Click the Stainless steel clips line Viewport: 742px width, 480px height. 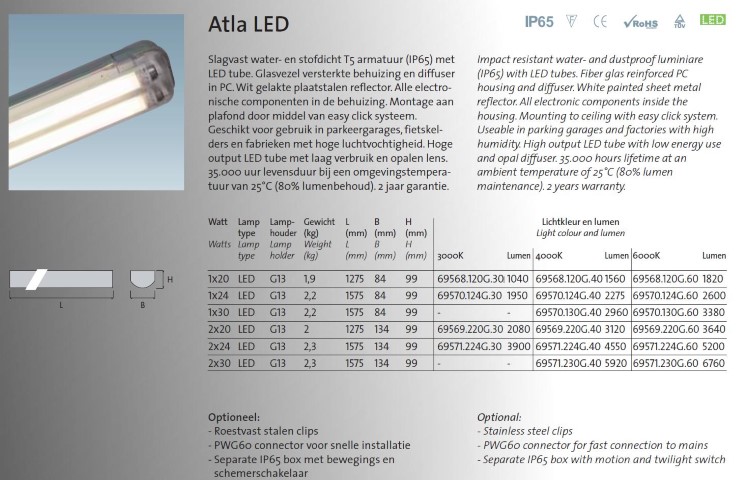click(525, 431)
